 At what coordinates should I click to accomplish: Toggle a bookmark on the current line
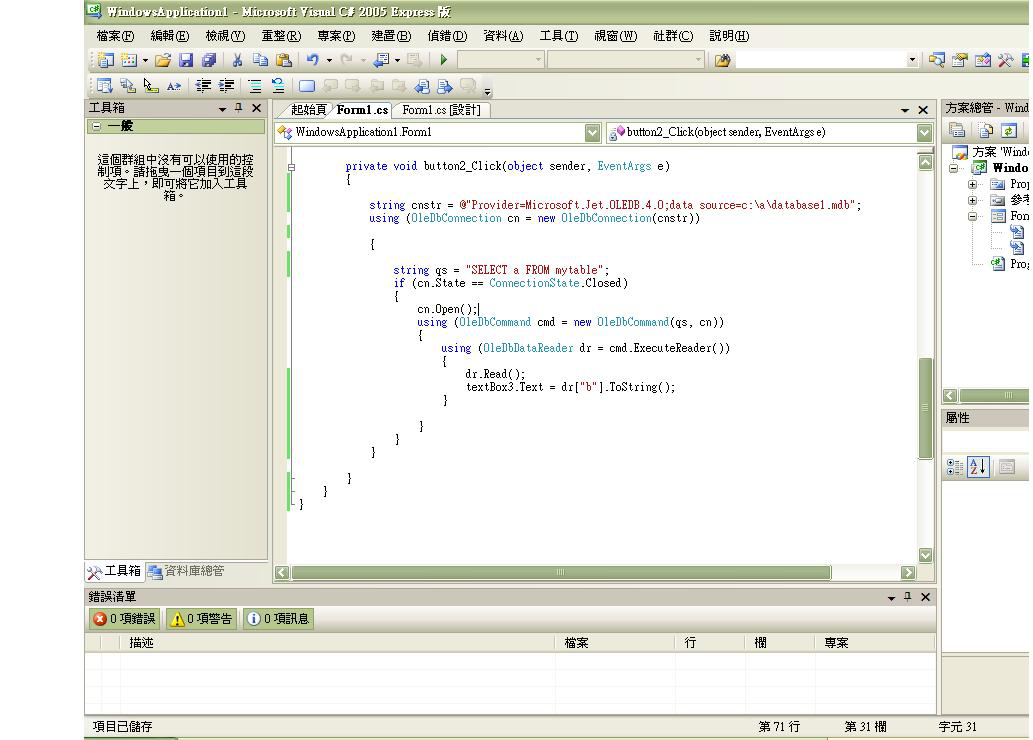pyautogui.click(x=306, y=86)
